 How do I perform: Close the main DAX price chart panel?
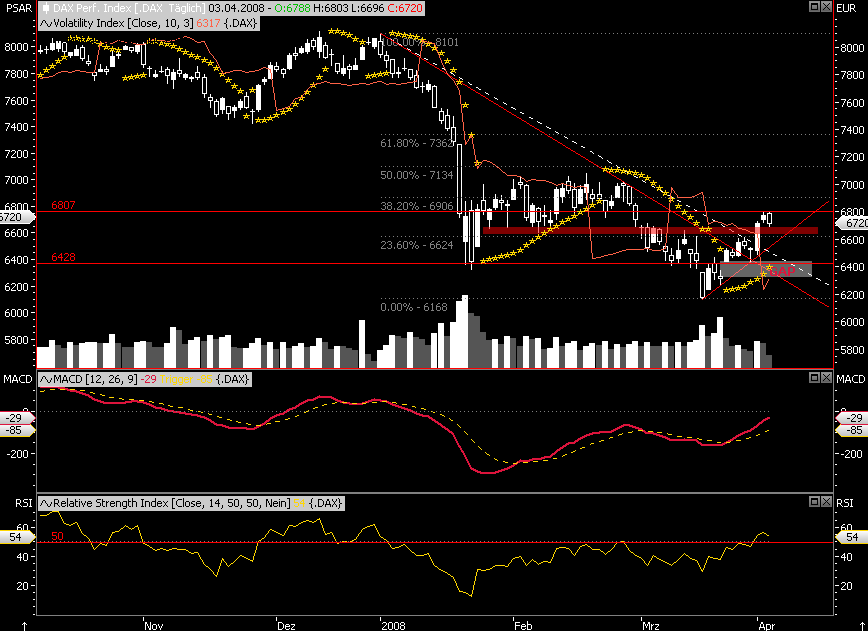click(826, 7)
